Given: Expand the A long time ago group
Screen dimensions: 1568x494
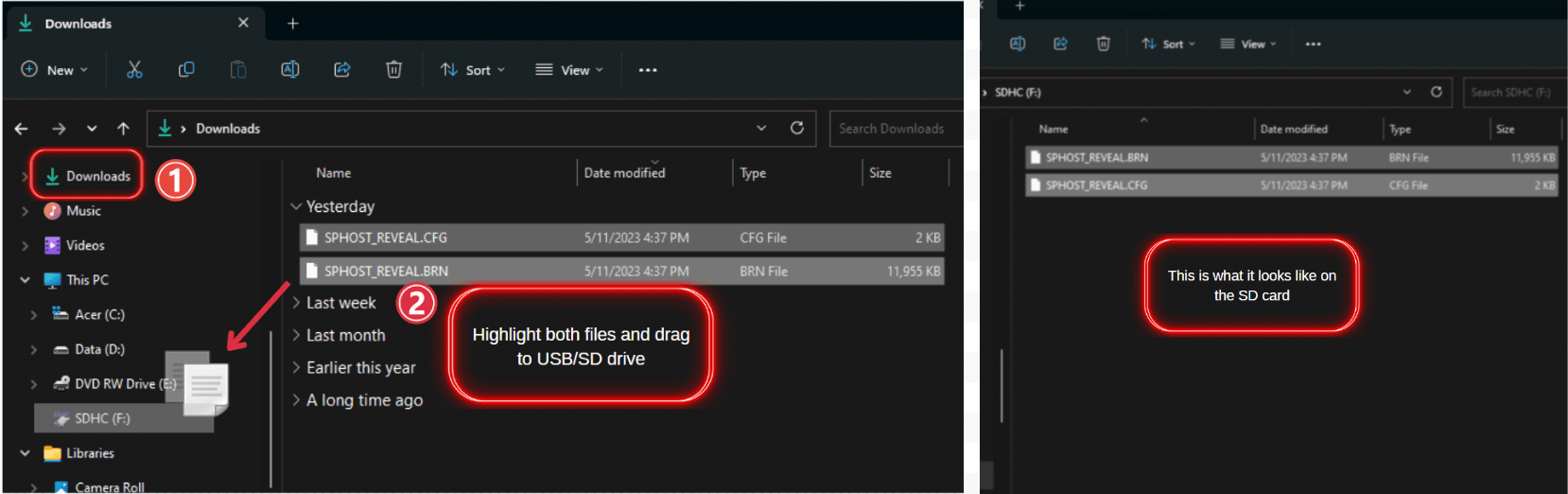Looking at the screenshot, I should tap(296, 400).
